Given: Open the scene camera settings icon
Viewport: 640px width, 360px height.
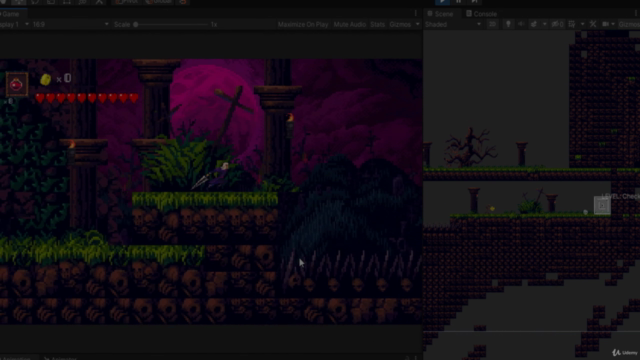Looking at the screenshot, I should 606,24.
